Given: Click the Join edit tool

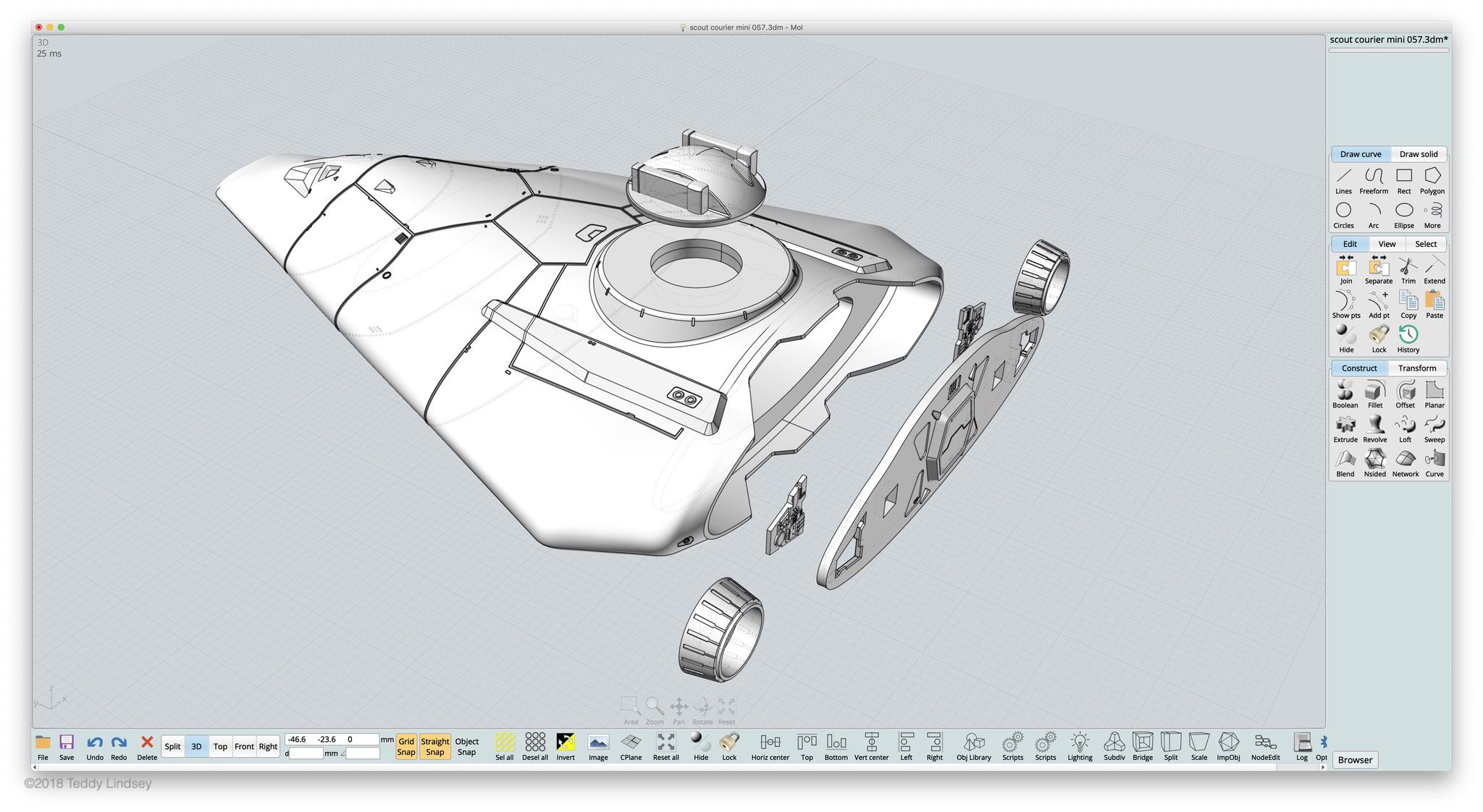Looking at the screenshot, I should [1346, 270].
